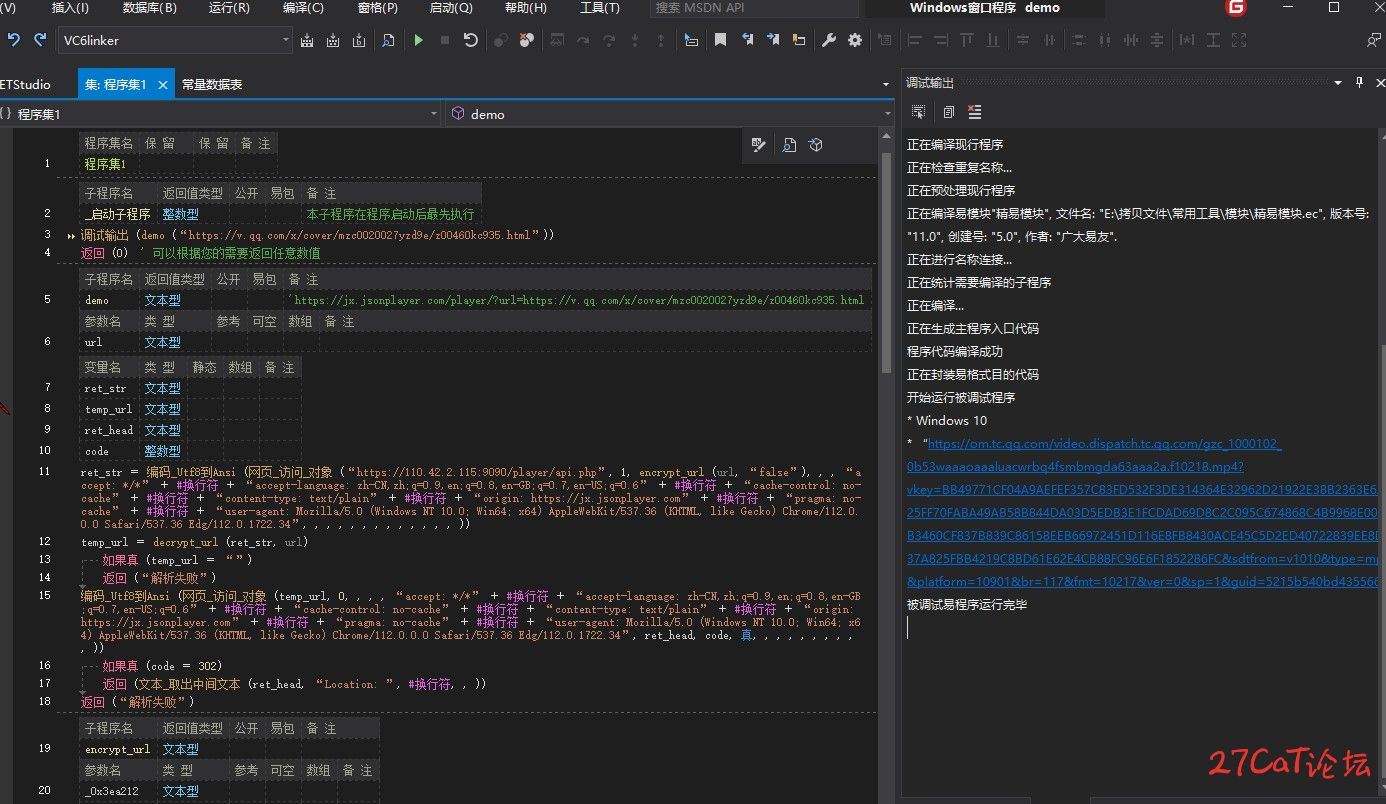Click the 3D cube icon above the code table
The image size is (1386, 804).
pos(816,146)
